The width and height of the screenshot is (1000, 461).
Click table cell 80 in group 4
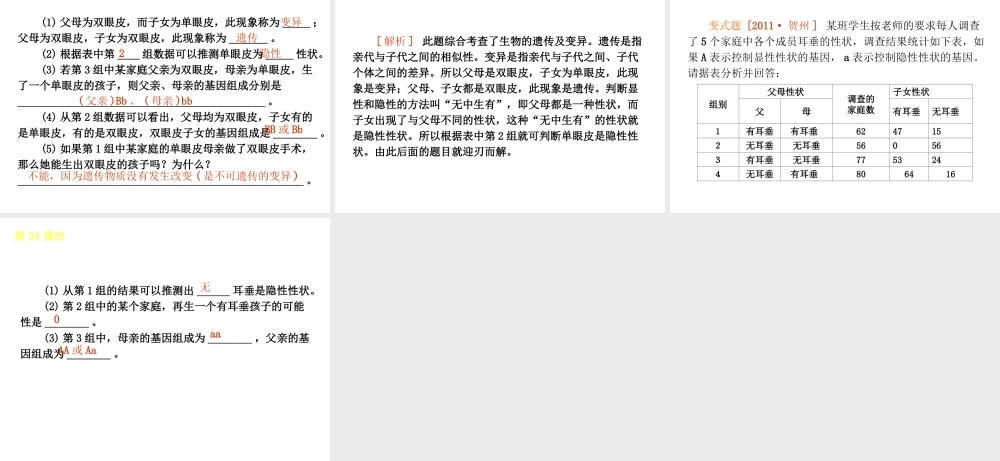(861, 173)
